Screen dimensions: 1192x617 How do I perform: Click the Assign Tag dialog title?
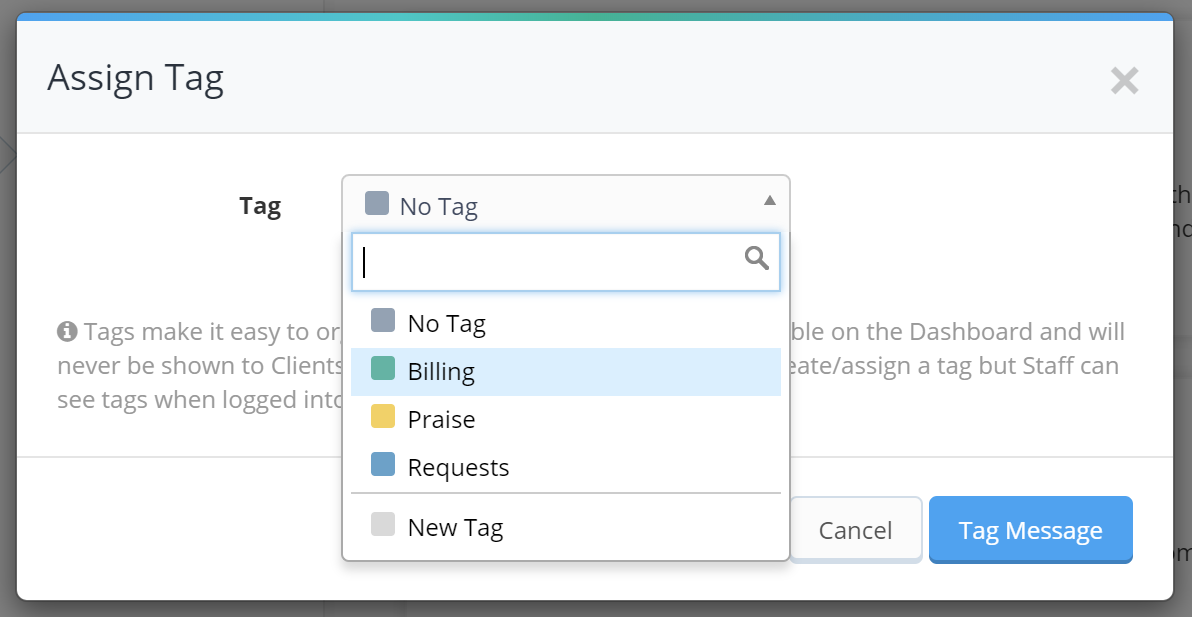(x=135, y=78)
